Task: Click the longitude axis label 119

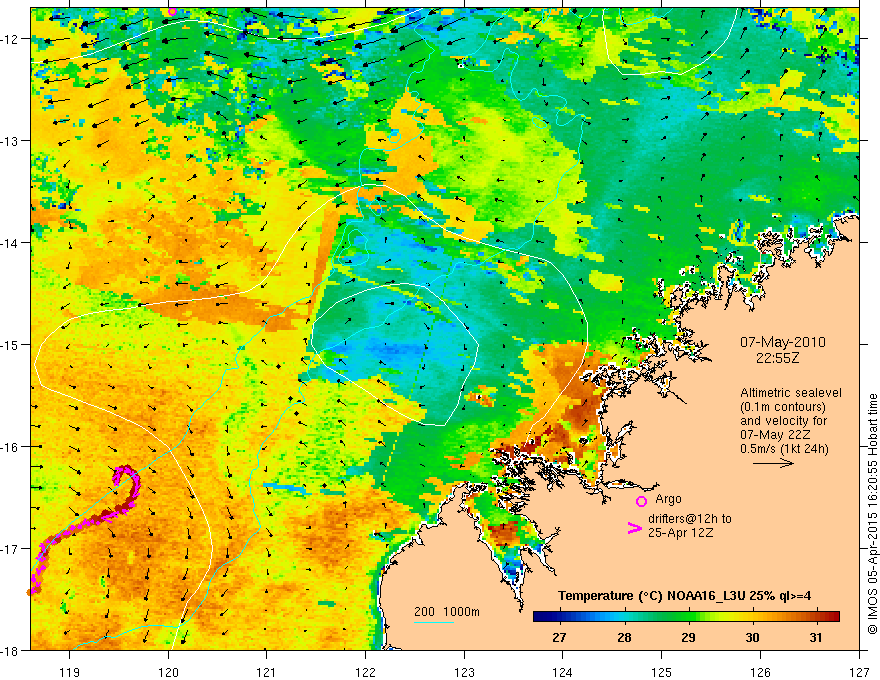Action: coord(70,672)
